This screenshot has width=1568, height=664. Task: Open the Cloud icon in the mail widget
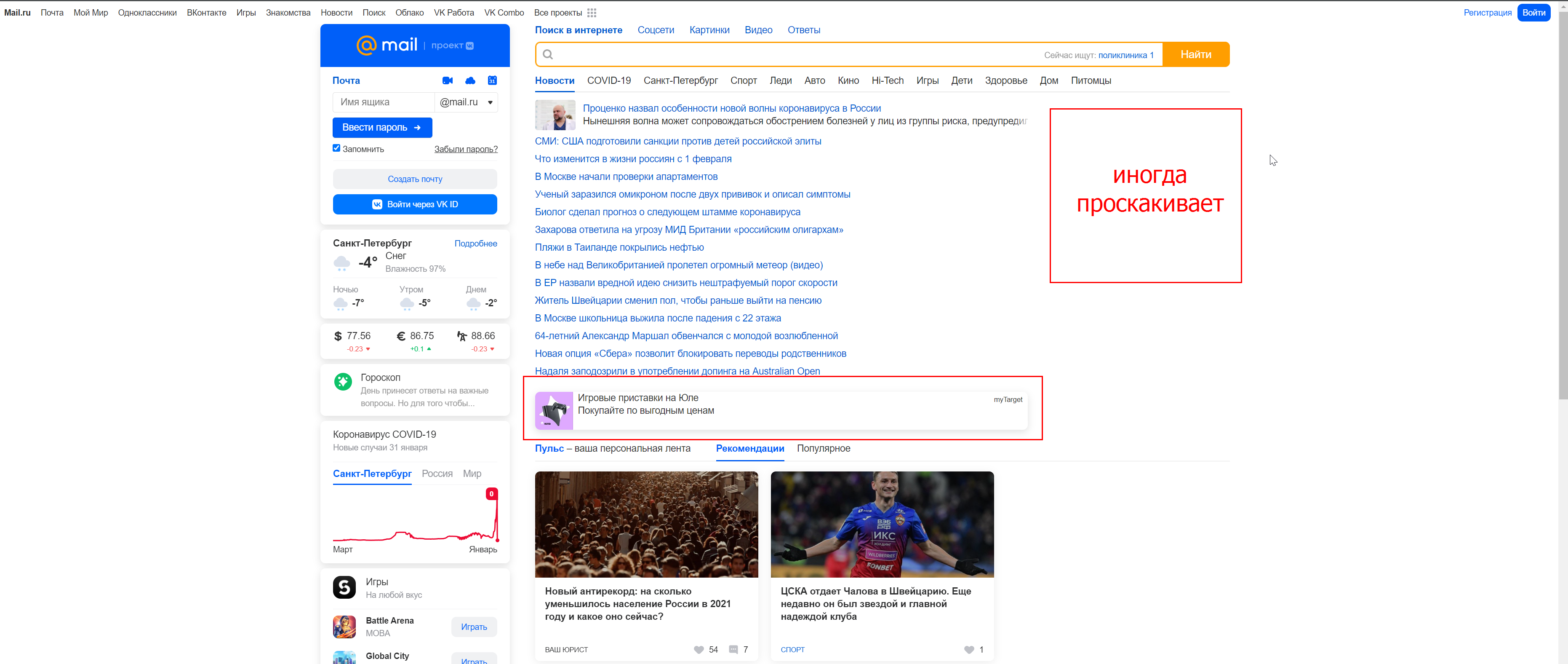tap(470, 80)
